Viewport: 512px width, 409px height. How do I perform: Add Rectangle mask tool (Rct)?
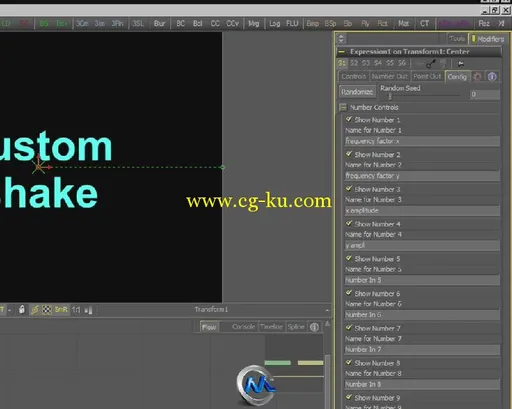[x=382, y=24]
